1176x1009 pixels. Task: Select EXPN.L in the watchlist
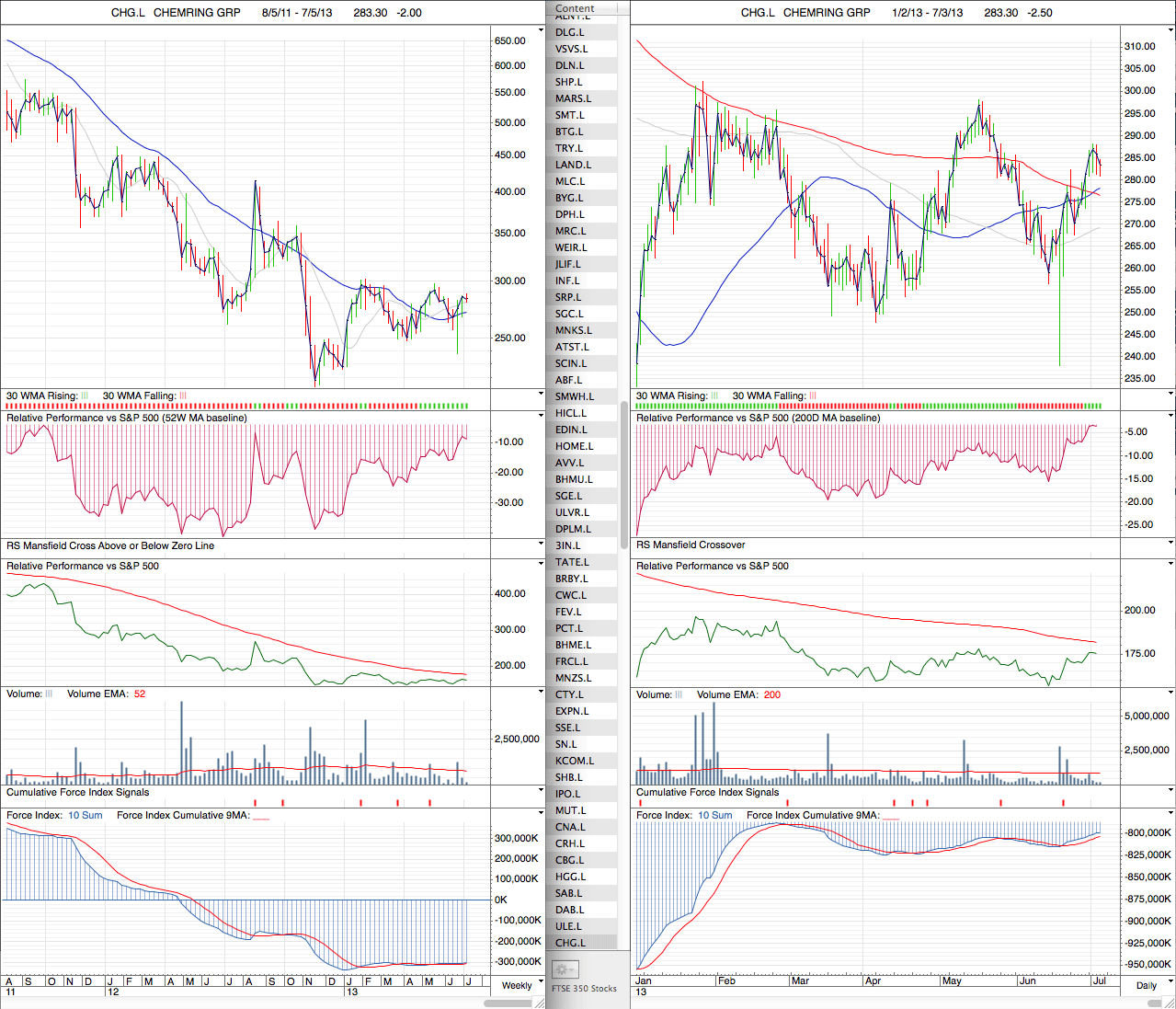572,711
